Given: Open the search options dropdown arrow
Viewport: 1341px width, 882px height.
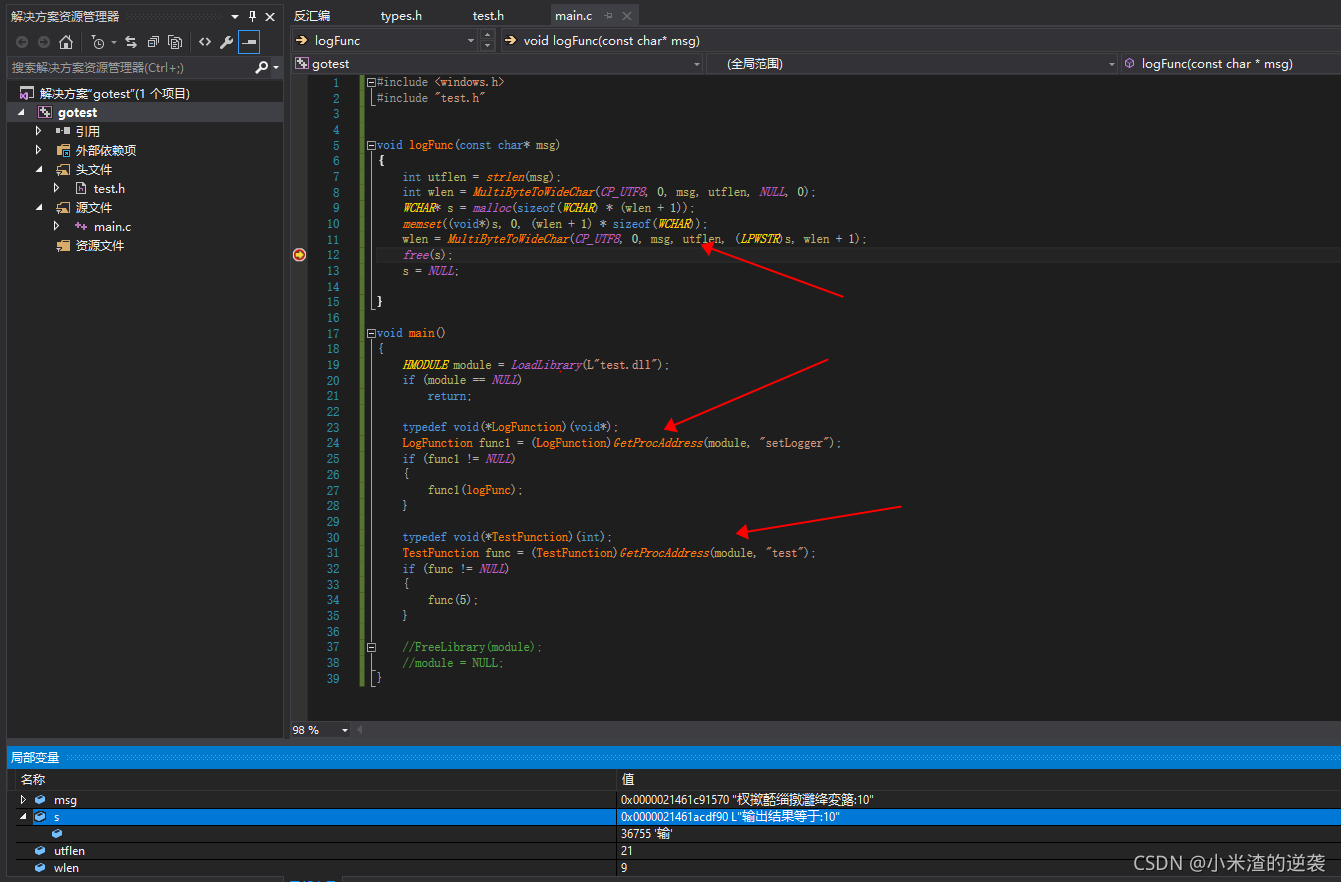Looking at the screenshot, I should click(276, 68).
